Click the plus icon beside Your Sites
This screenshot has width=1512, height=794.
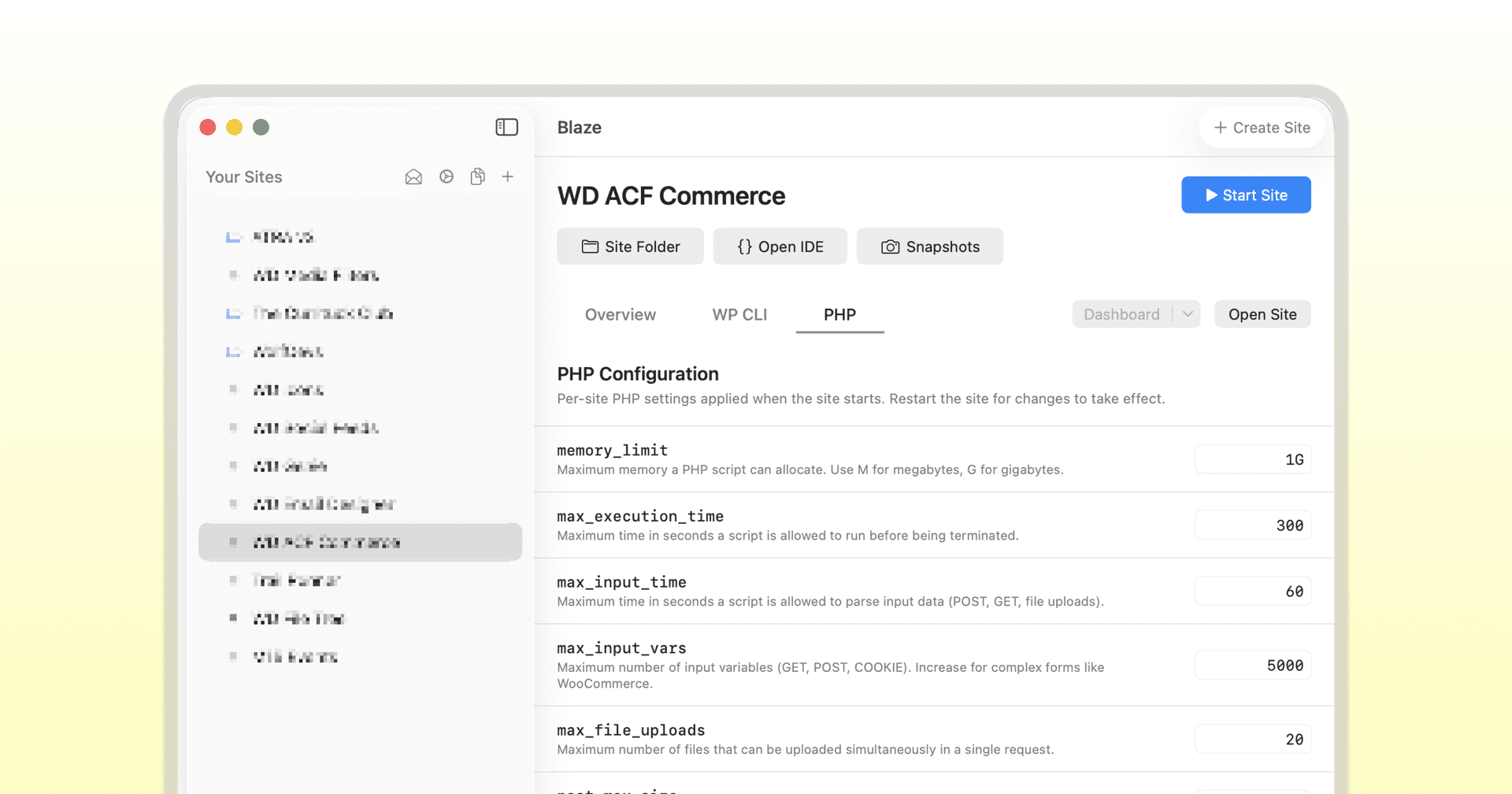coord(508,176)
